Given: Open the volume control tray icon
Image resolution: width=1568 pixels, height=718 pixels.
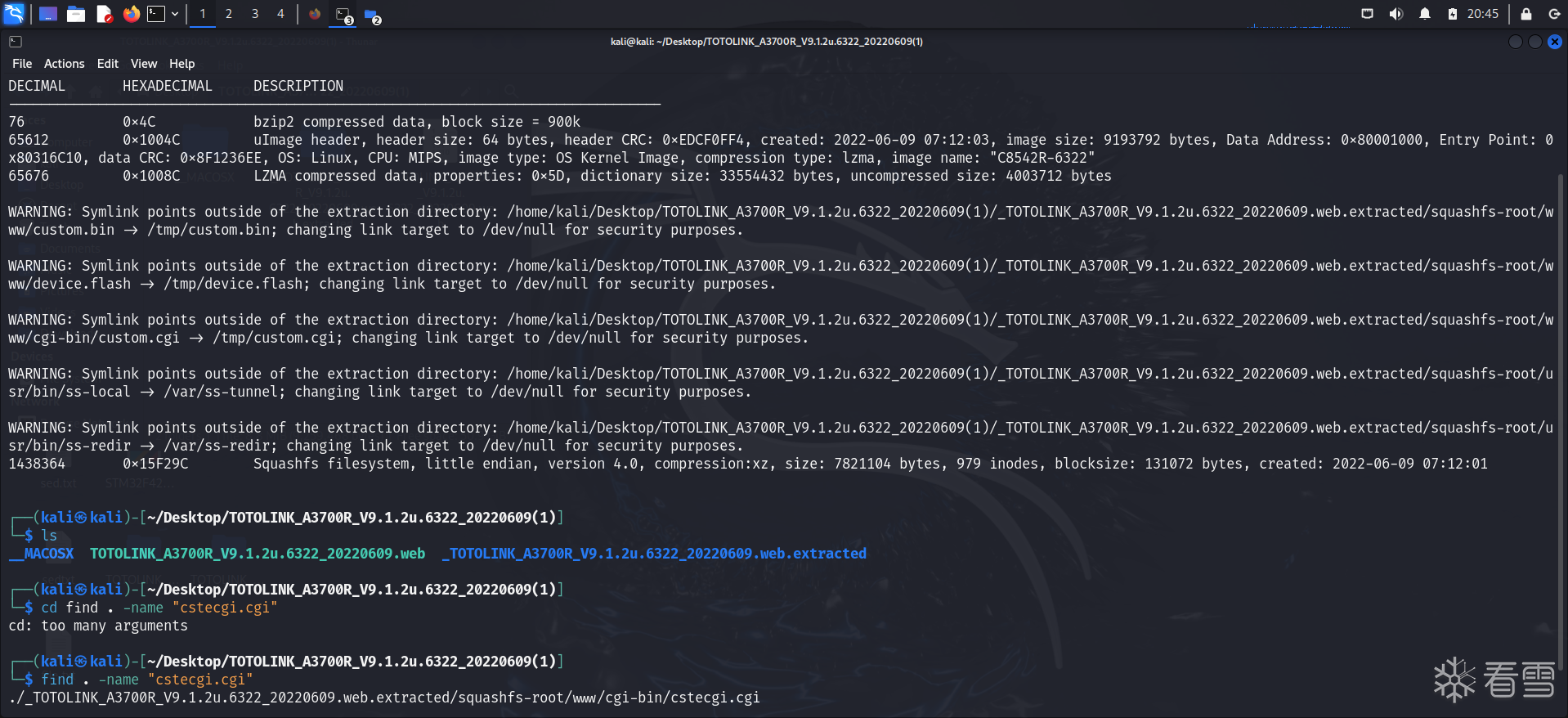Looking at the screenshot, I should 1396,14.
